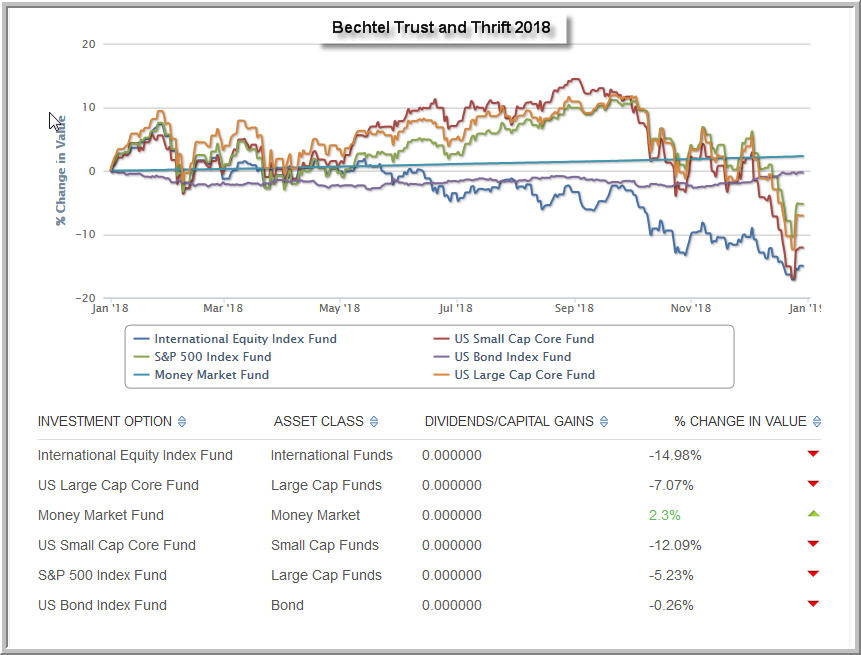
Task: Toggle S&P 500 Index Fund legend series
Action: tap(203, 357)
